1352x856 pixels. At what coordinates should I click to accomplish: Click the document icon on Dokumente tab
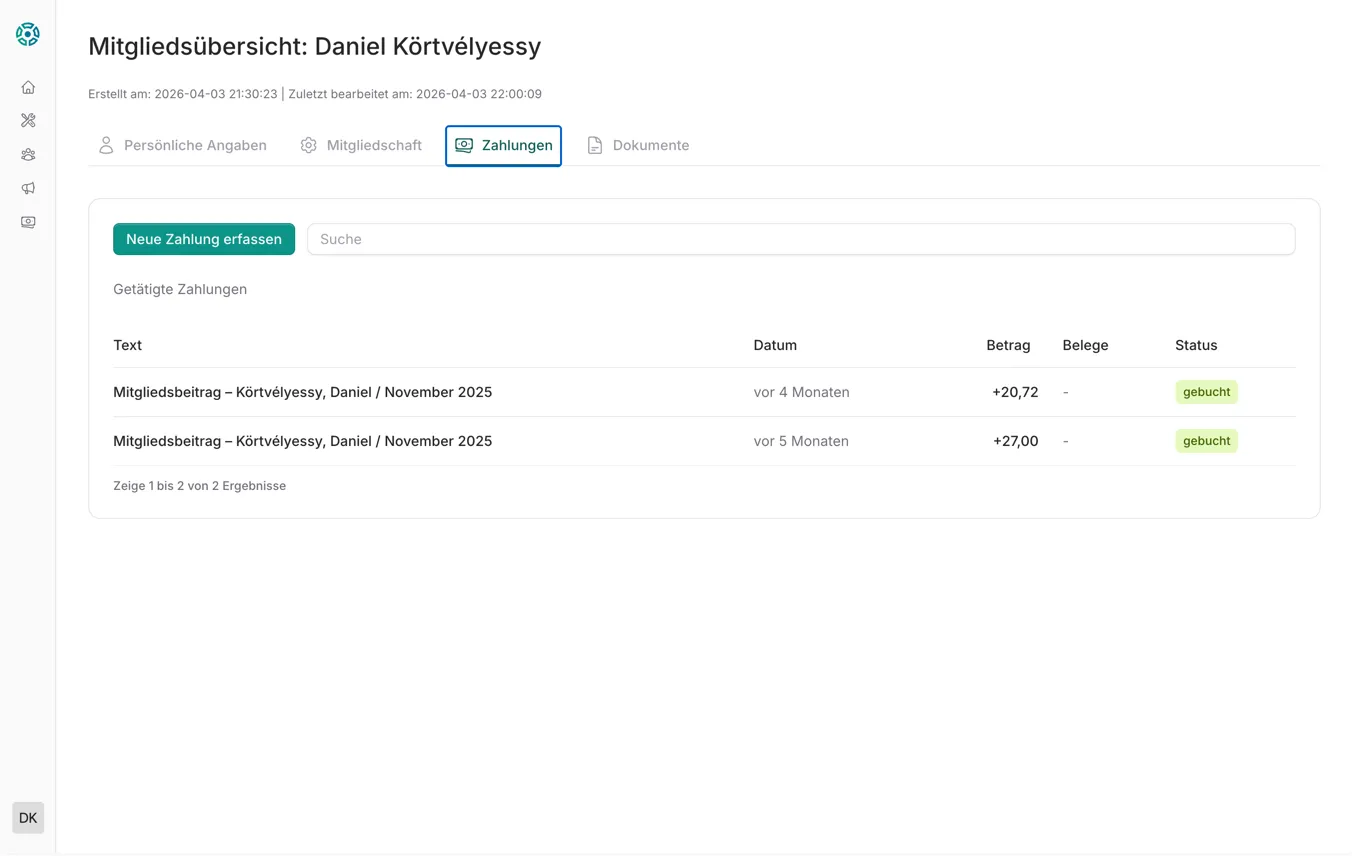[595, 146]
